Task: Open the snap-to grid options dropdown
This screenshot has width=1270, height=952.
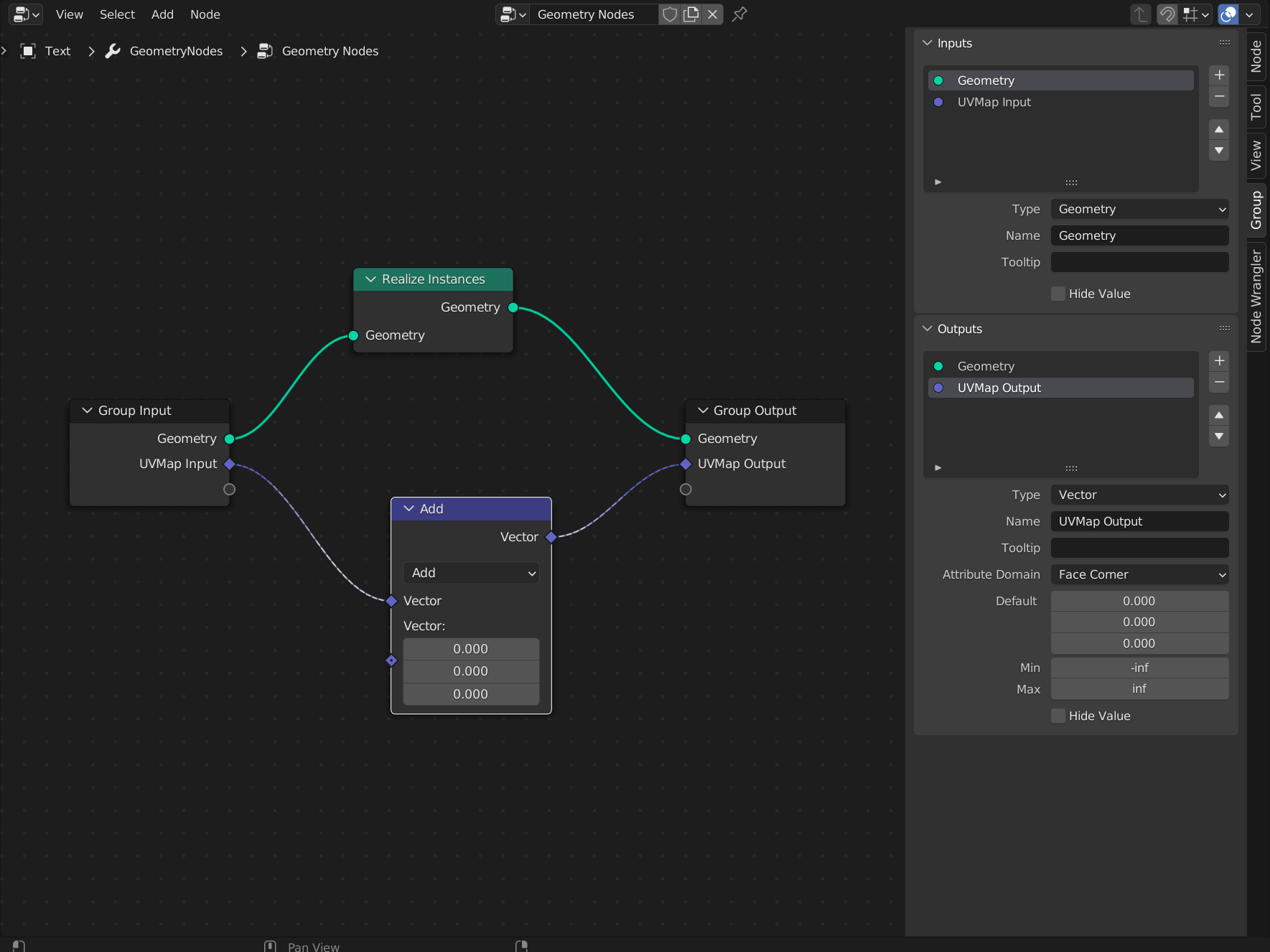Action: 1196,14
